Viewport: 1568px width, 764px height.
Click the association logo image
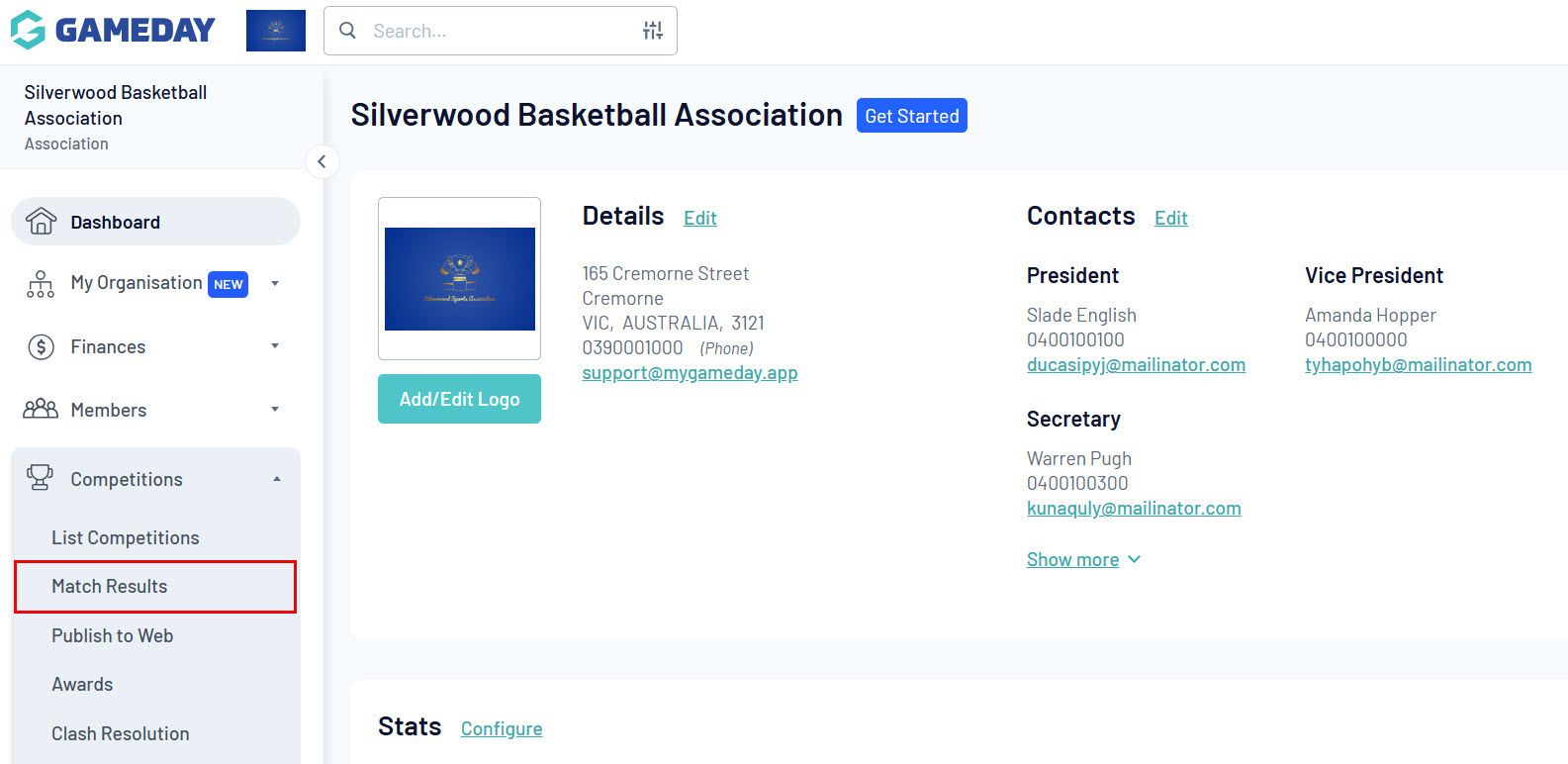(x=460, y=279)
